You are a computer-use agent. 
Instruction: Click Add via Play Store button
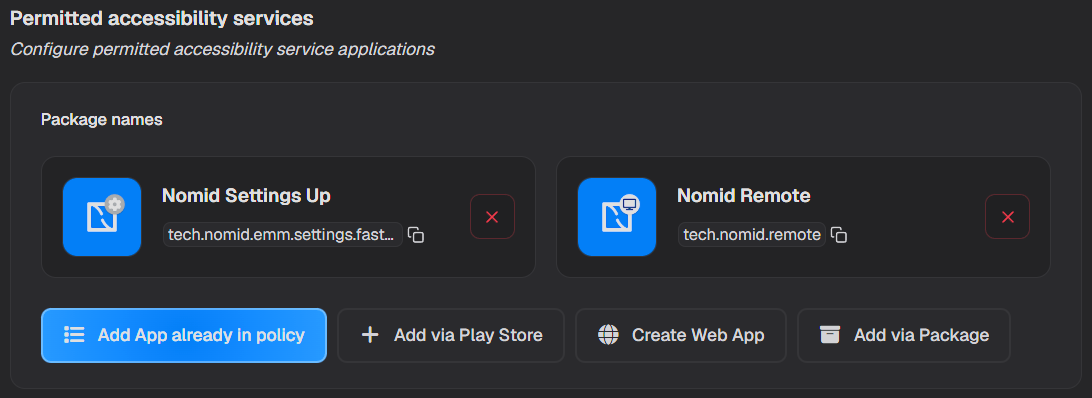click(451, 335)
